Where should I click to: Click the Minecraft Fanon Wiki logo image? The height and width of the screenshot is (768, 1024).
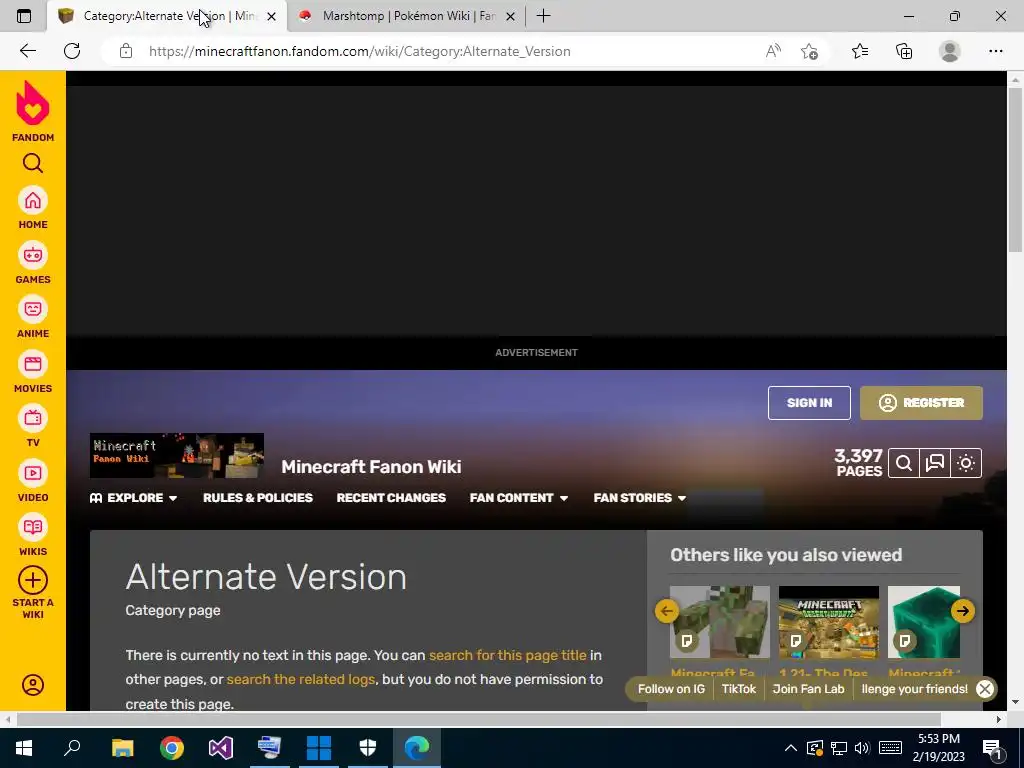click(177, 456)
